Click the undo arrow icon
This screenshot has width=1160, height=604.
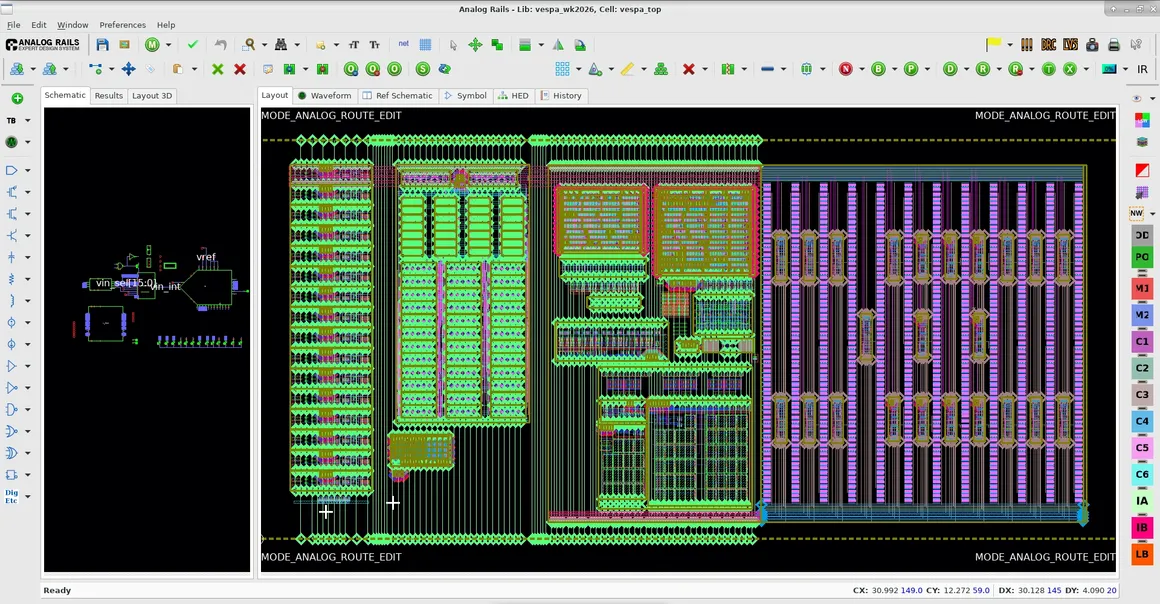[220, 45]
